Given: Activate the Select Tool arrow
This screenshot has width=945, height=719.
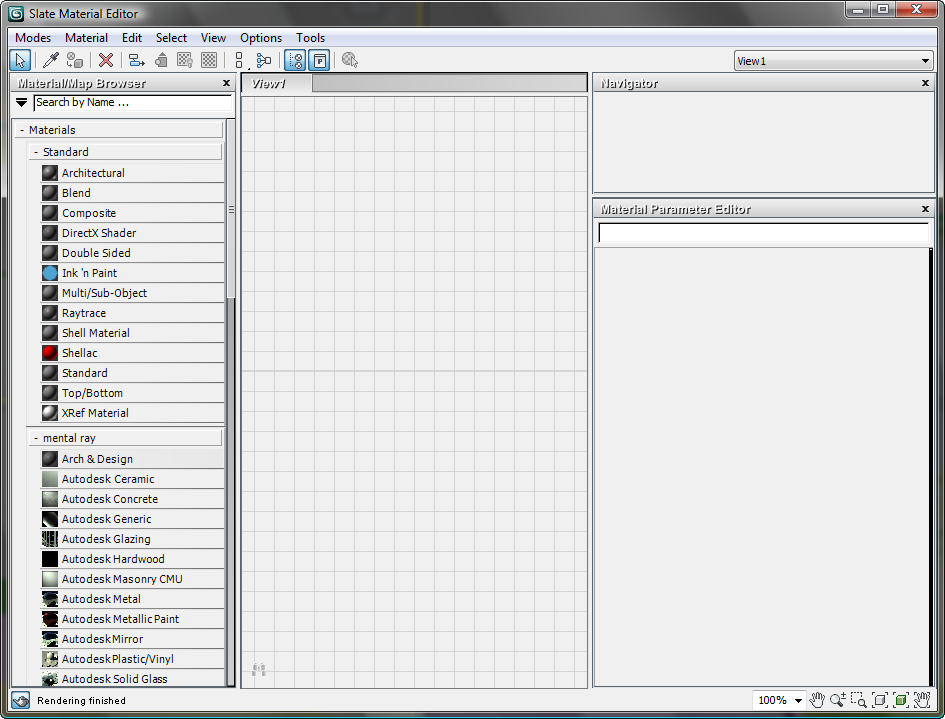Looking at the screenshot, I should click(20, 60).
